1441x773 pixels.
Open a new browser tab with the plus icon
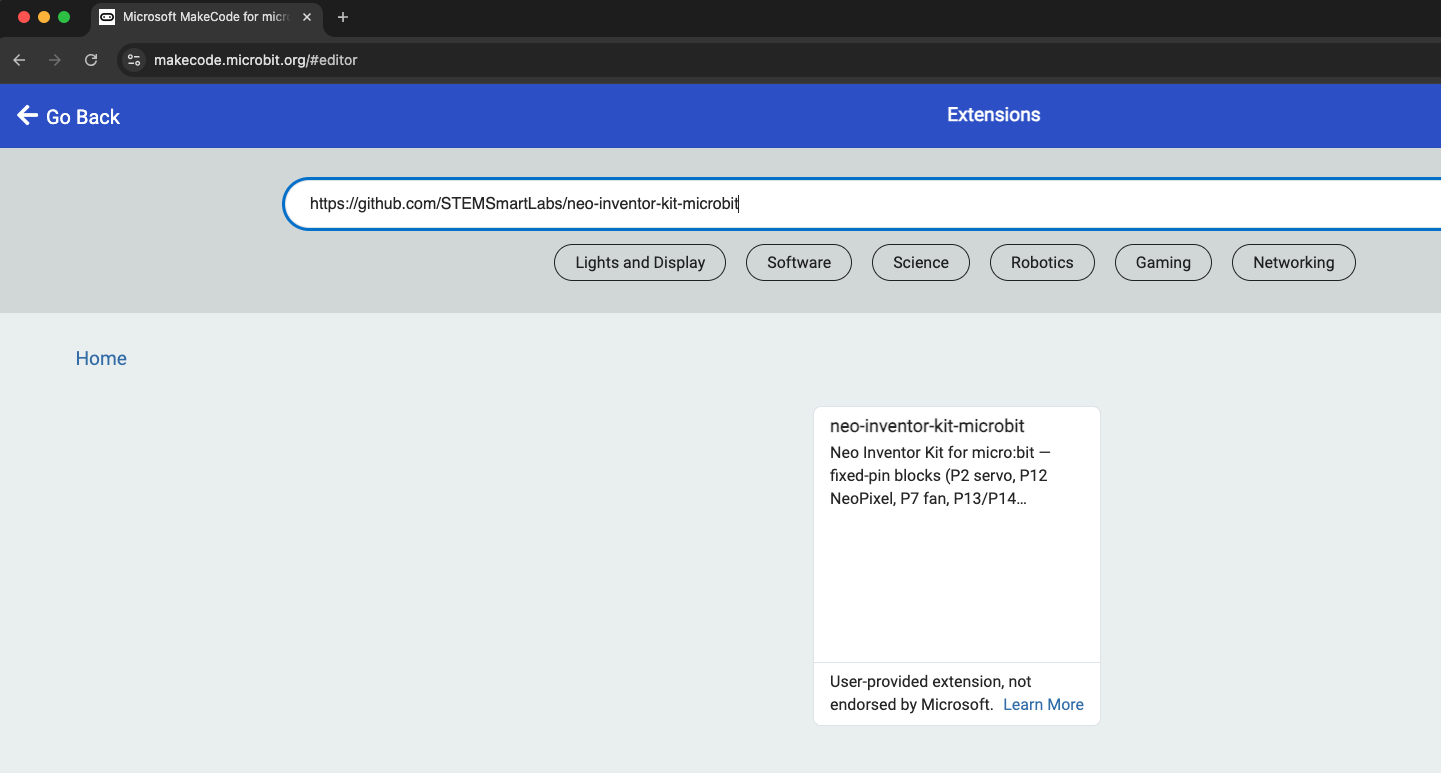pos(343,17)
